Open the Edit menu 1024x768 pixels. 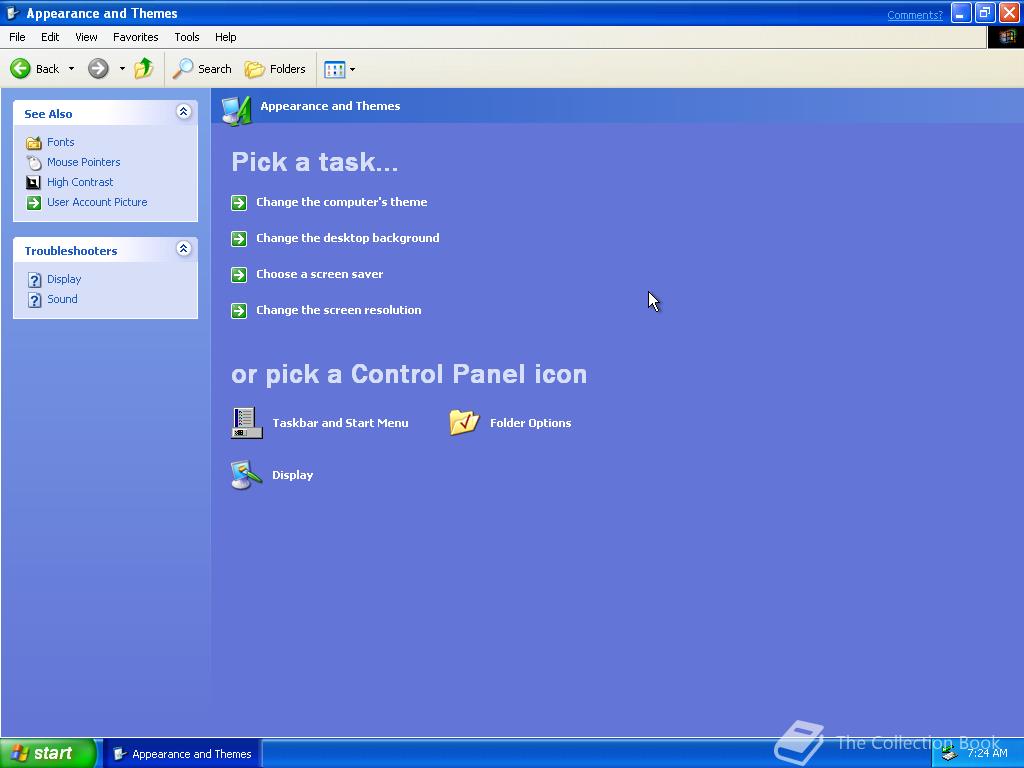click(50, 37)
